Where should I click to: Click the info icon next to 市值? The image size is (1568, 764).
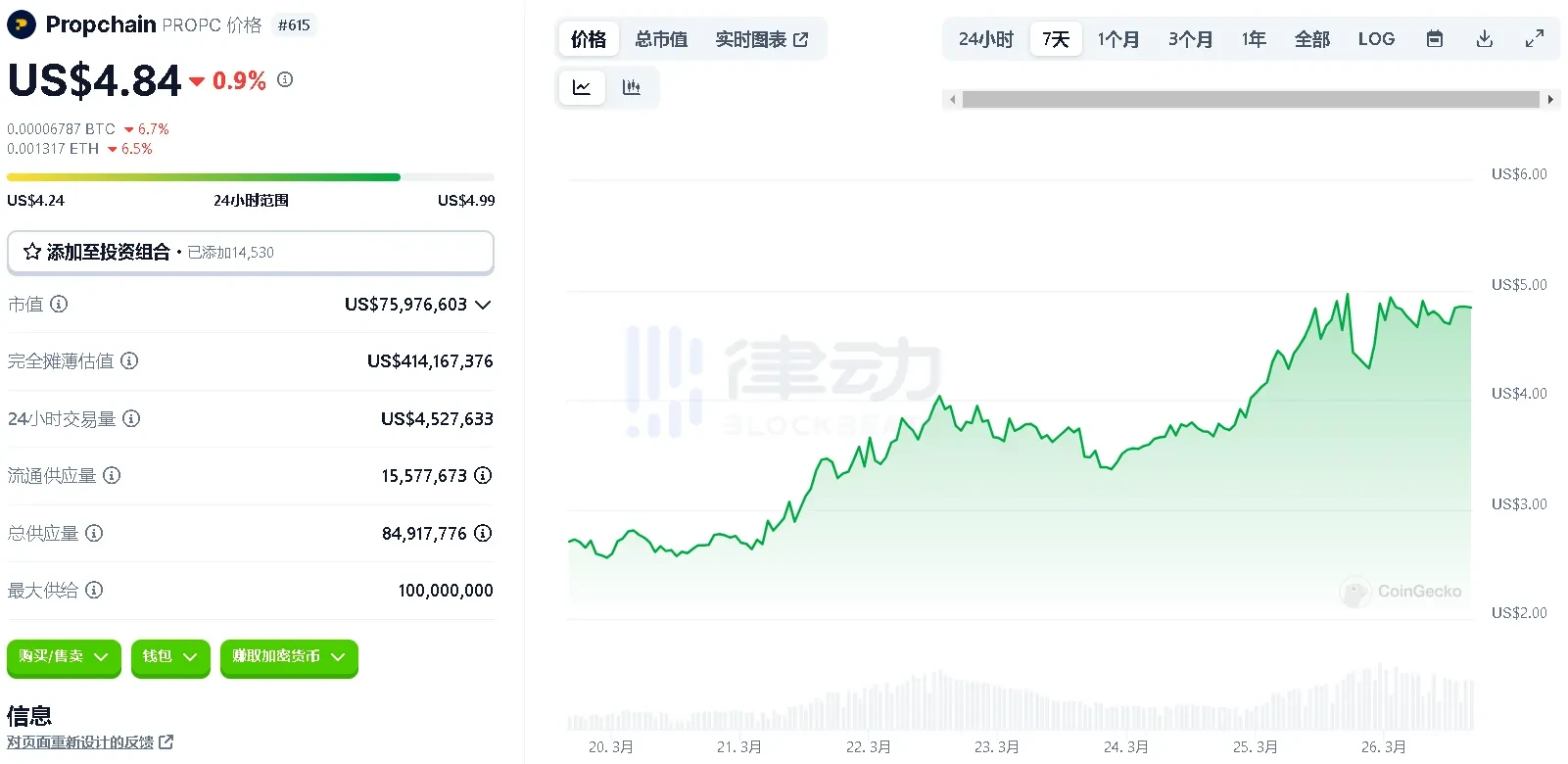click(60, 305)
